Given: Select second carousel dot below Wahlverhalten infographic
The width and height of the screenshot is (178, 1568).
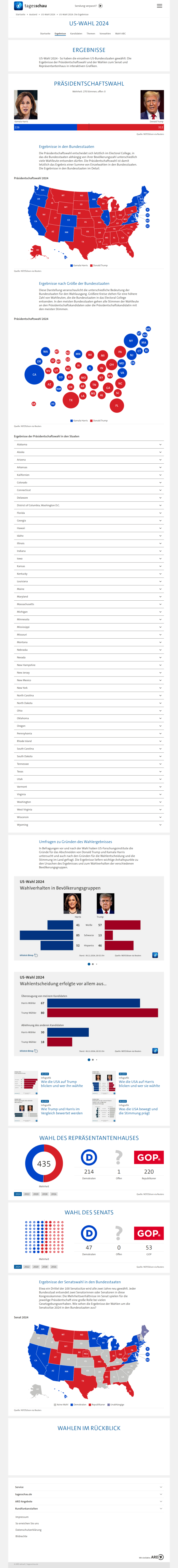Looking at the screenshot, I should click(93, 964).
